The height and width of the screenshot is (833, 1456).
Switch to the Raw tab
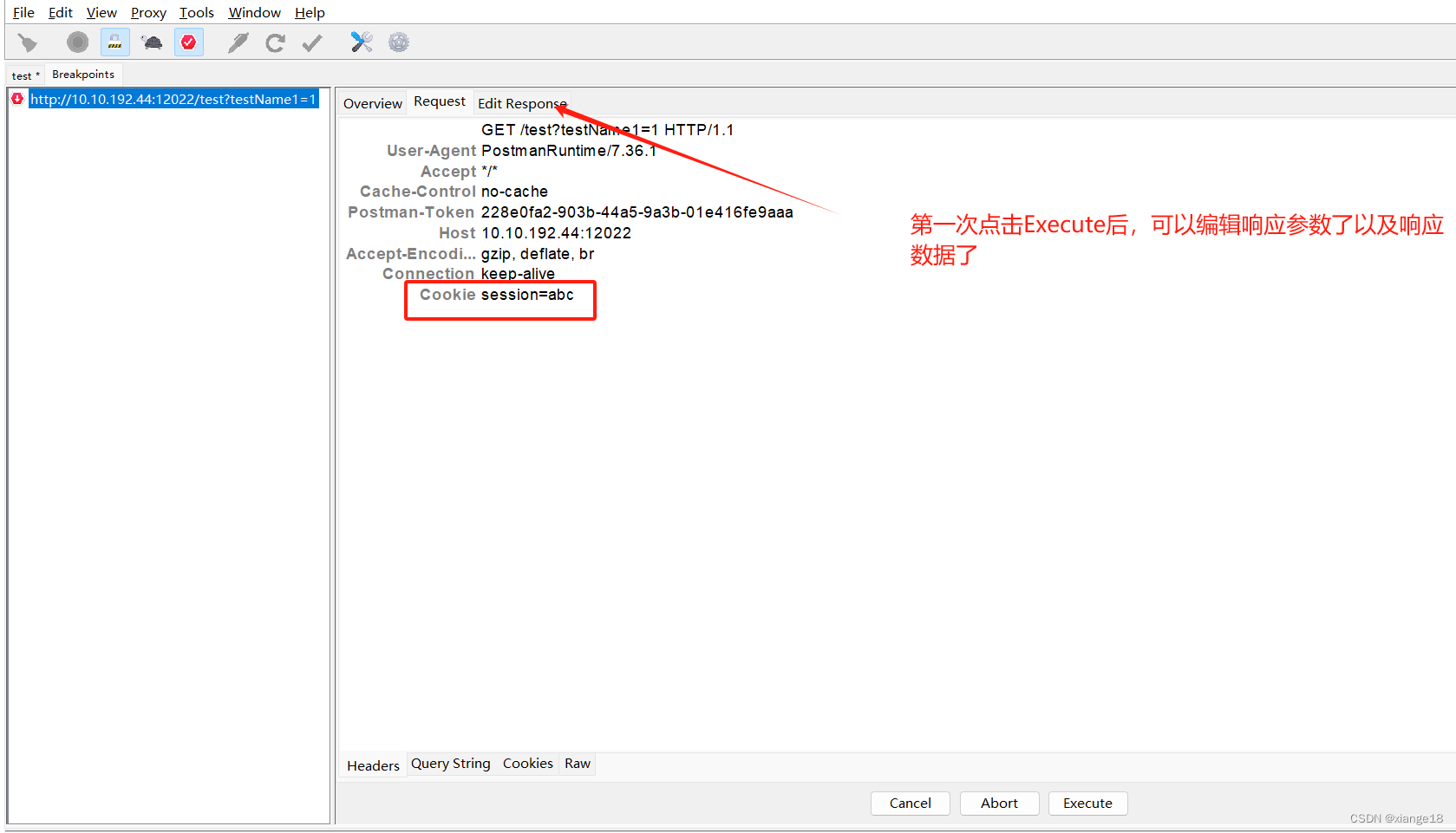578,764
